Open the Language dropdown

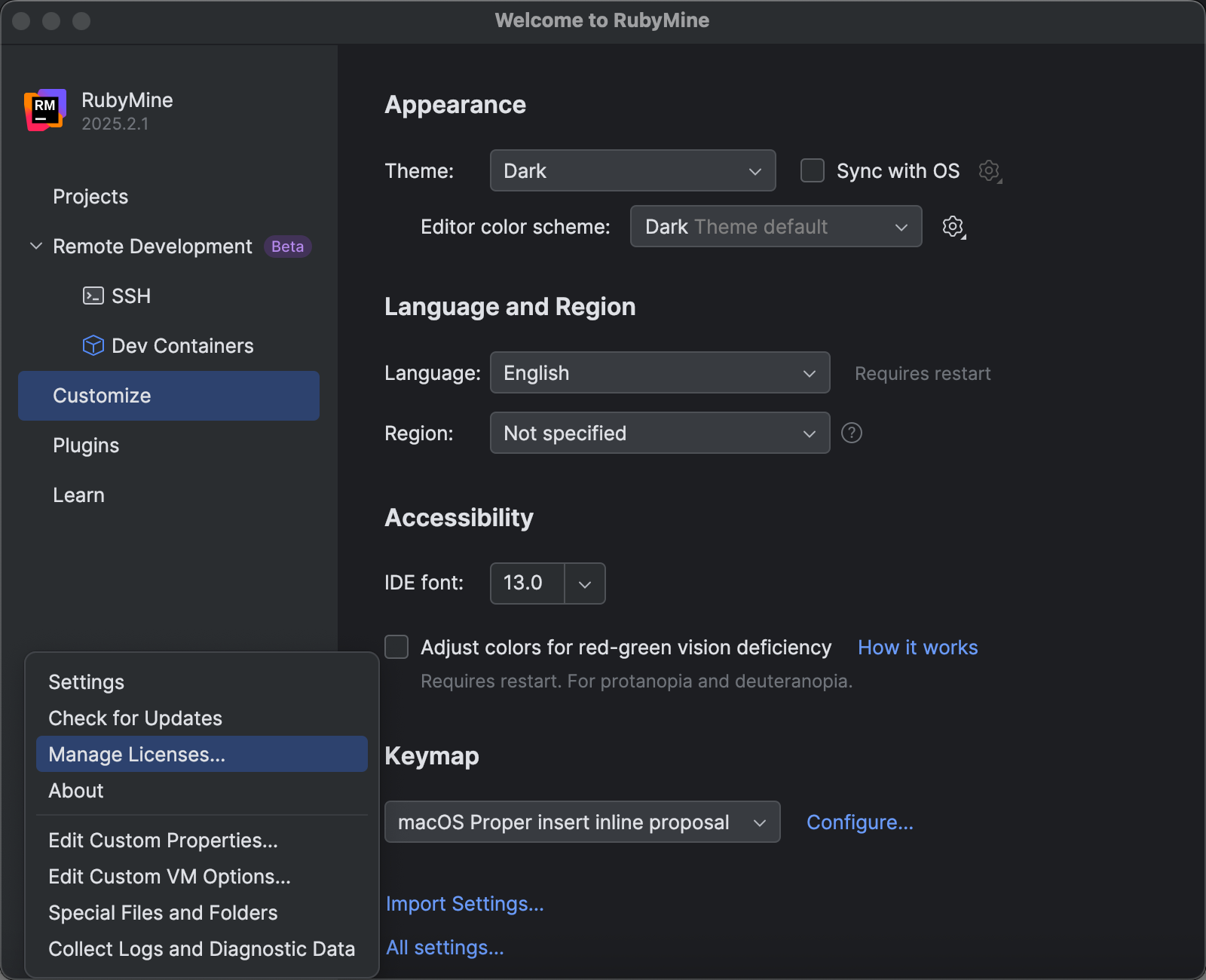(659, 372)
